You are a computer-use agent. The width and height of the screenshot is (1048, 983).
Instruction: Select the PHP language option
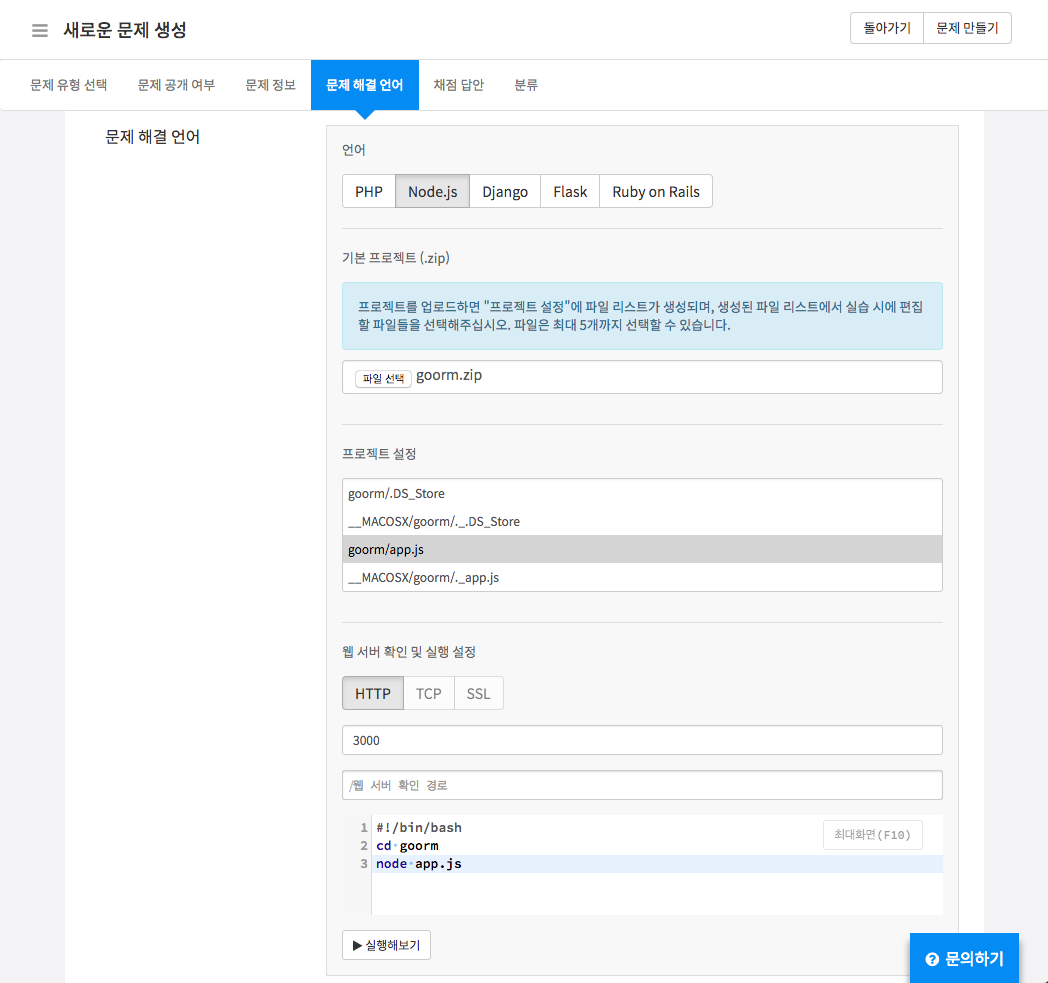tap(369, 191)
